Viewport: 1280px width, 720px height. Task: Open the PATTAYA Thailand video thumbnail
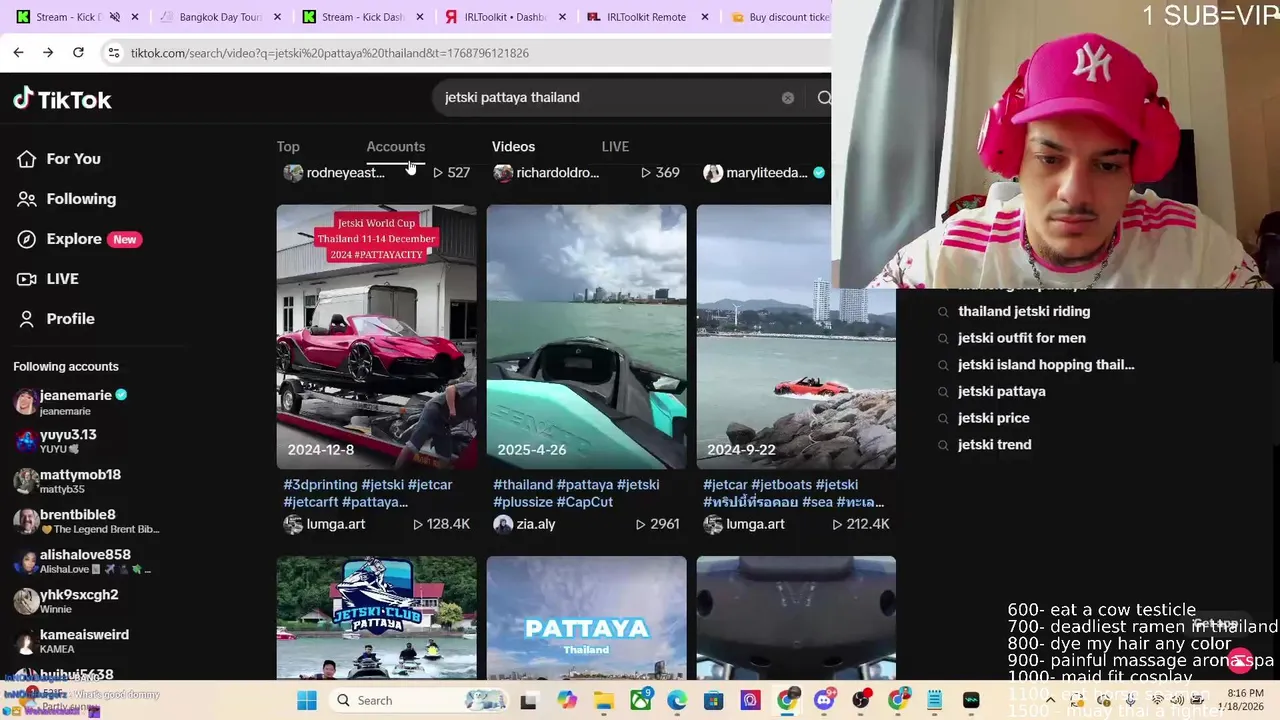(586, 618)
